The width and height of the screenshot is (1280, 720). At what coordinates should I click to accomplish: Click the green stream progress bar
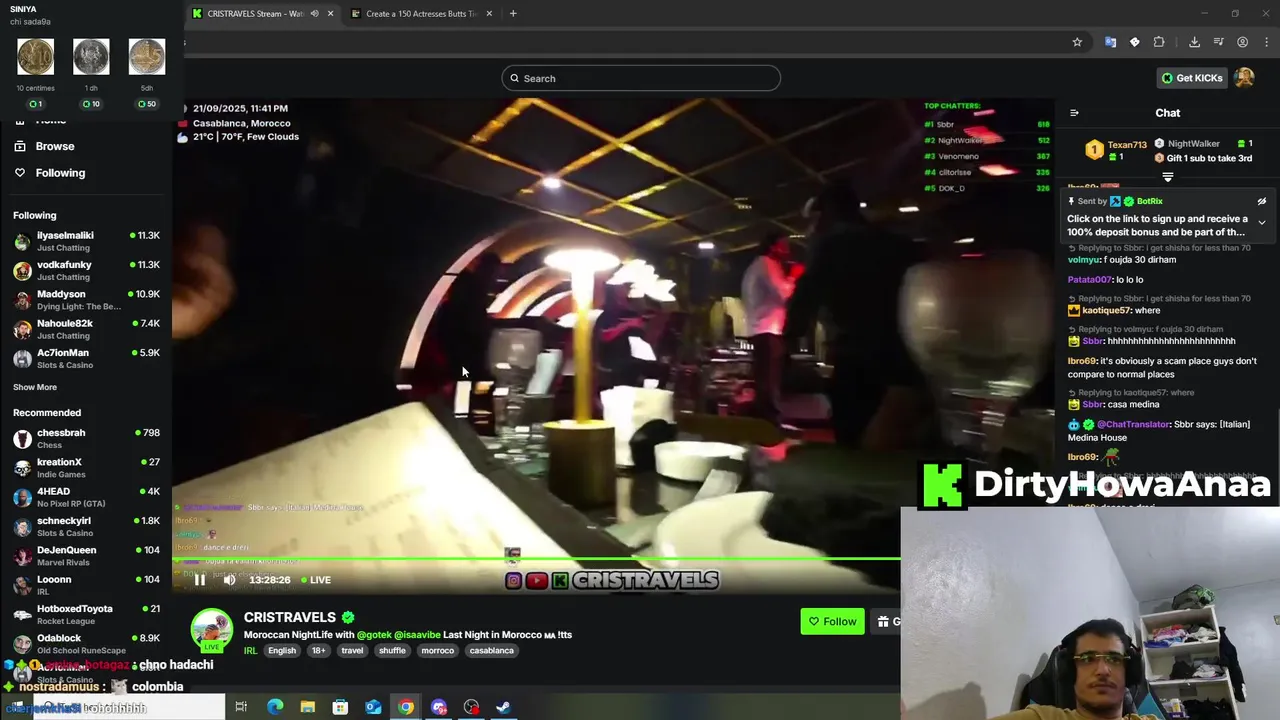[536, 559]
